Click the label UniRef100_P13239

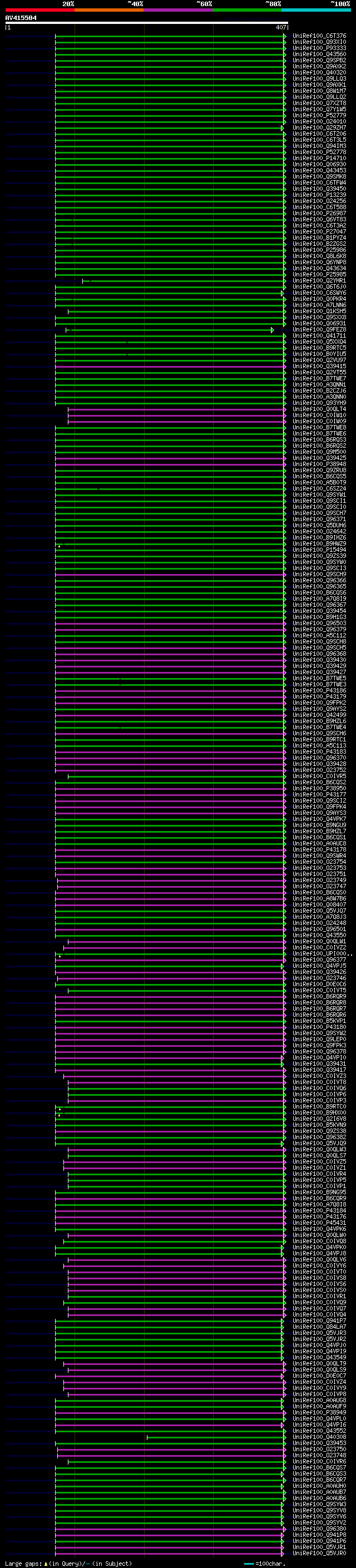coord(319,195)
